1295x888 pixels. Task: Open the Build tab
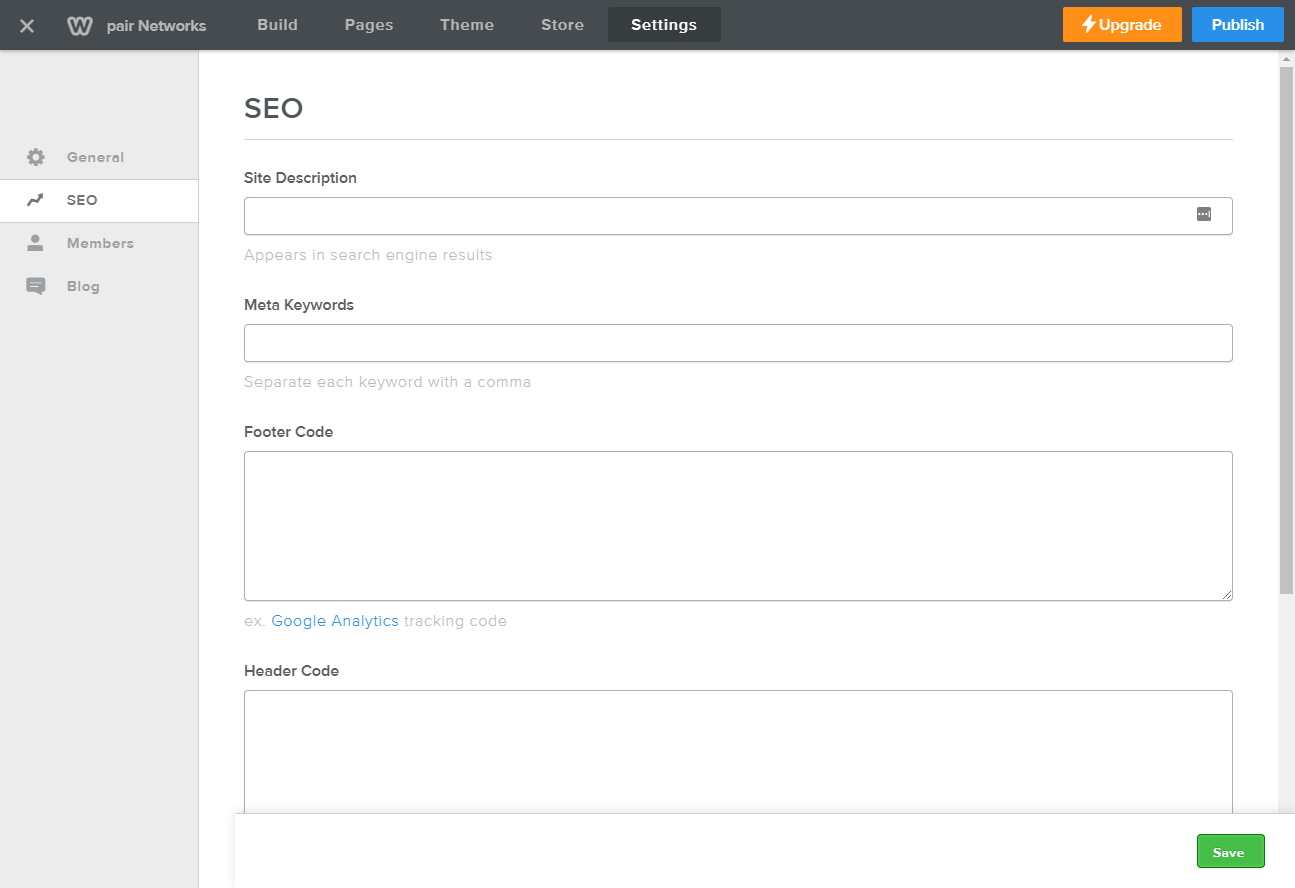277,25
